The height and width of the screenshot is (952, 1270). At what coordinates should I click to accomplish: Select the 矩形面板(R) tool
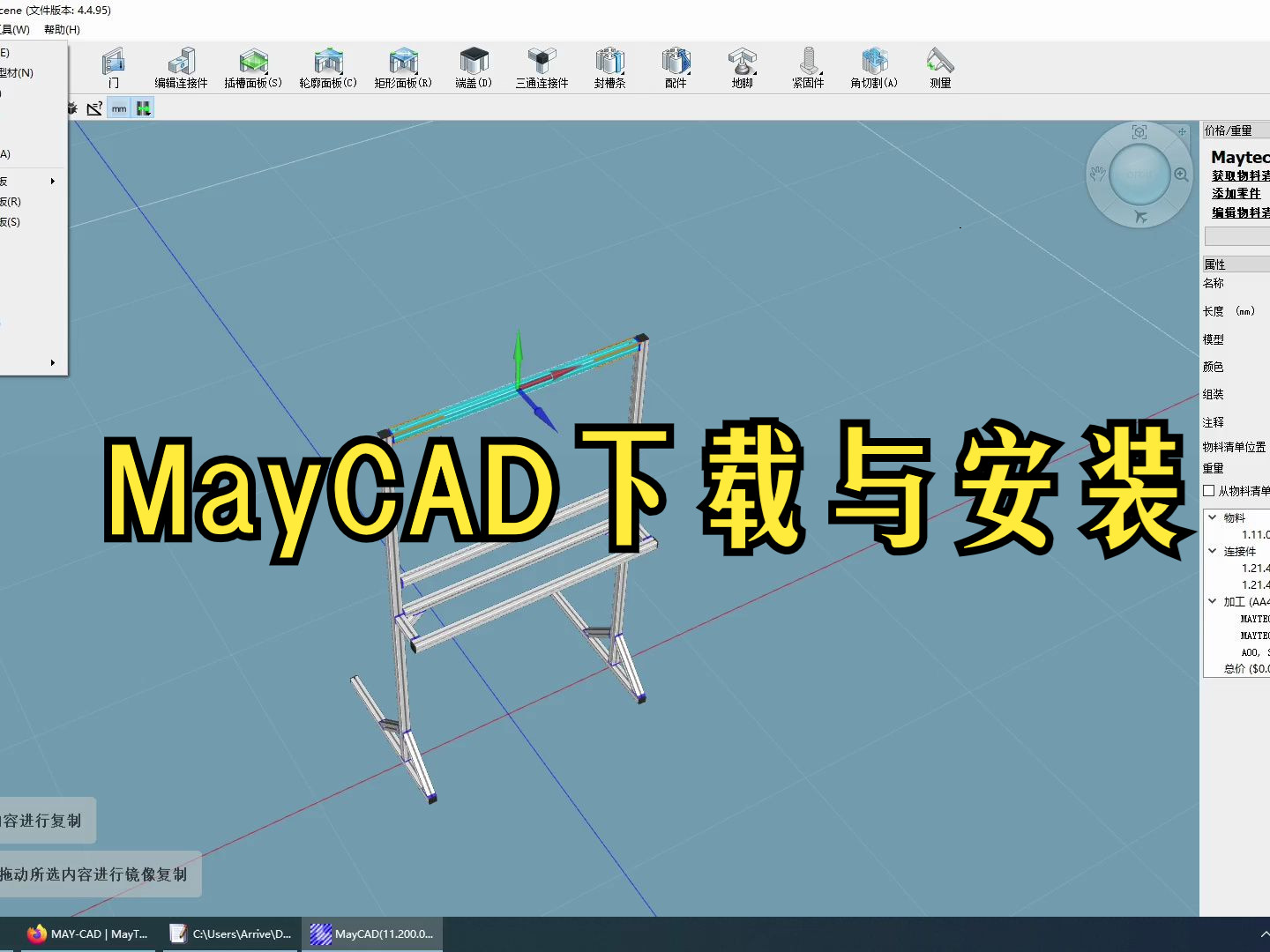(x=403, y=68)
